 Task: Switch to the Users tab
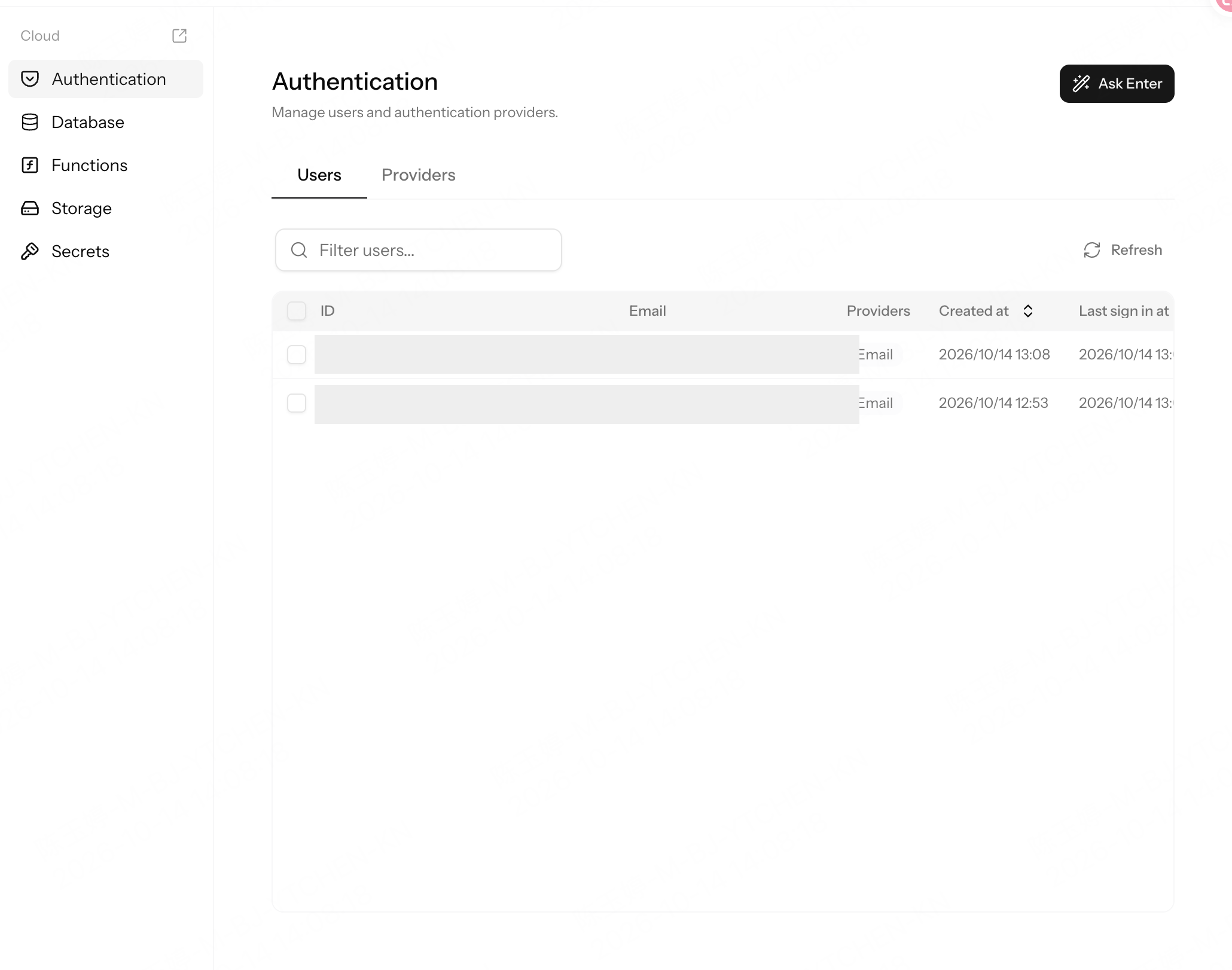[319, 175]
